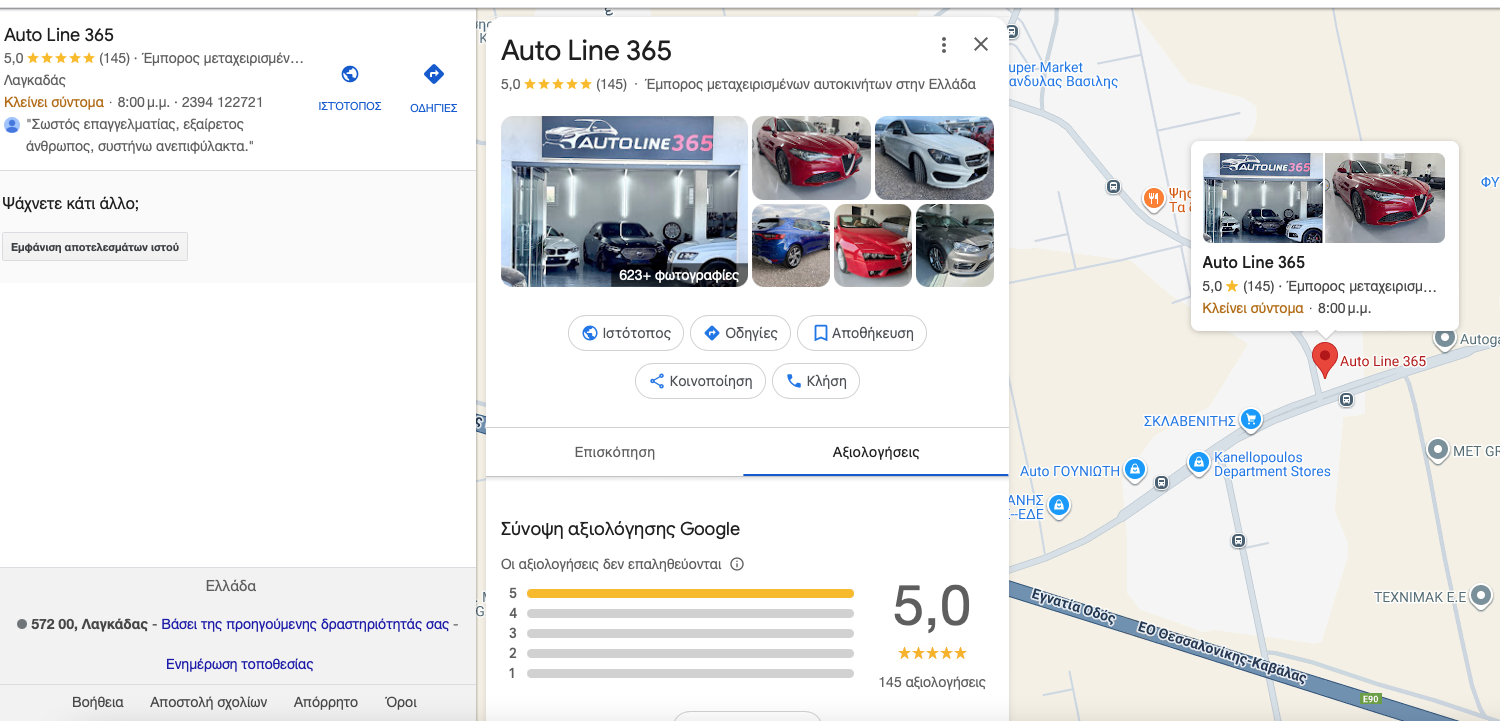
Task: Click the Οδηγίες directions button
Action: 741,333
